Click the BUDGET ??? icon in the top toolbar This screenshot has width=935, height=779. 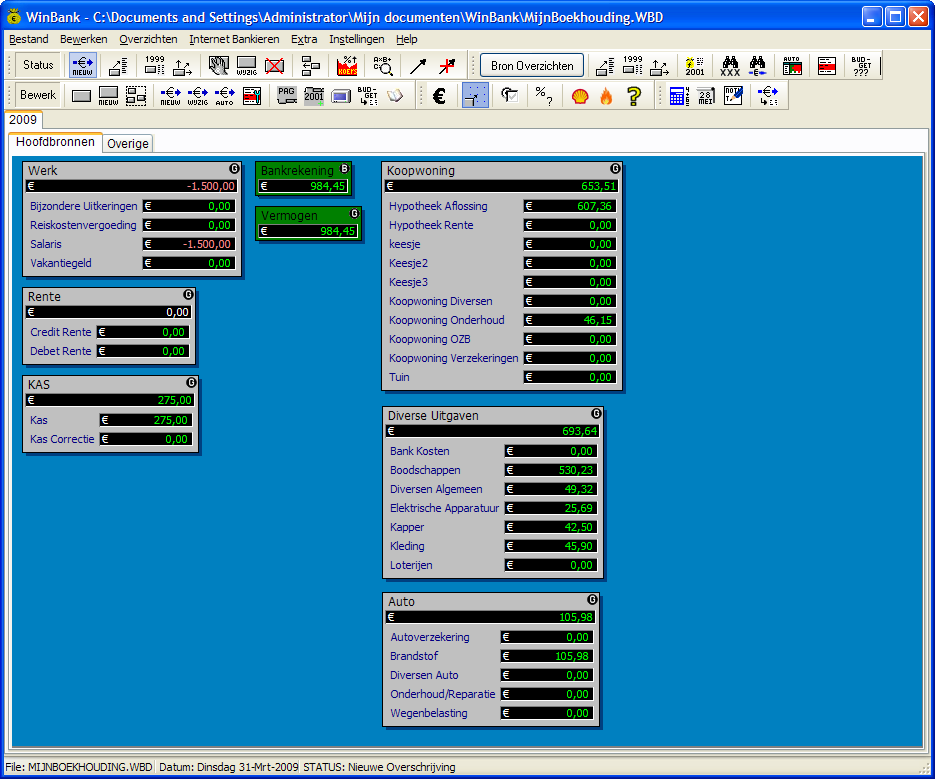[x=861, y=65]
